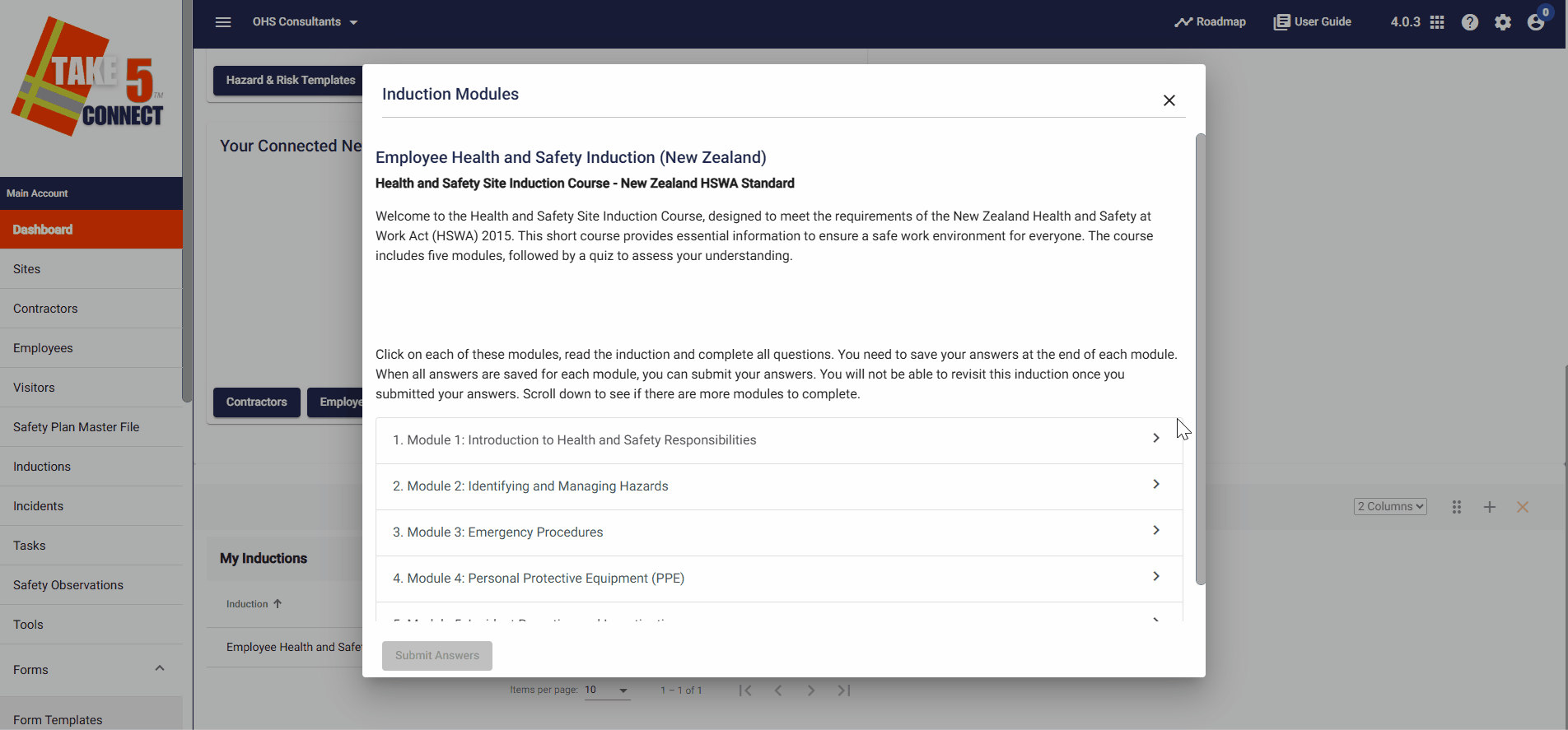Close the Induction Modules dialog
Image resolution: width=1568 pixels, height=730 pixels.
(x=1169, y=100)
